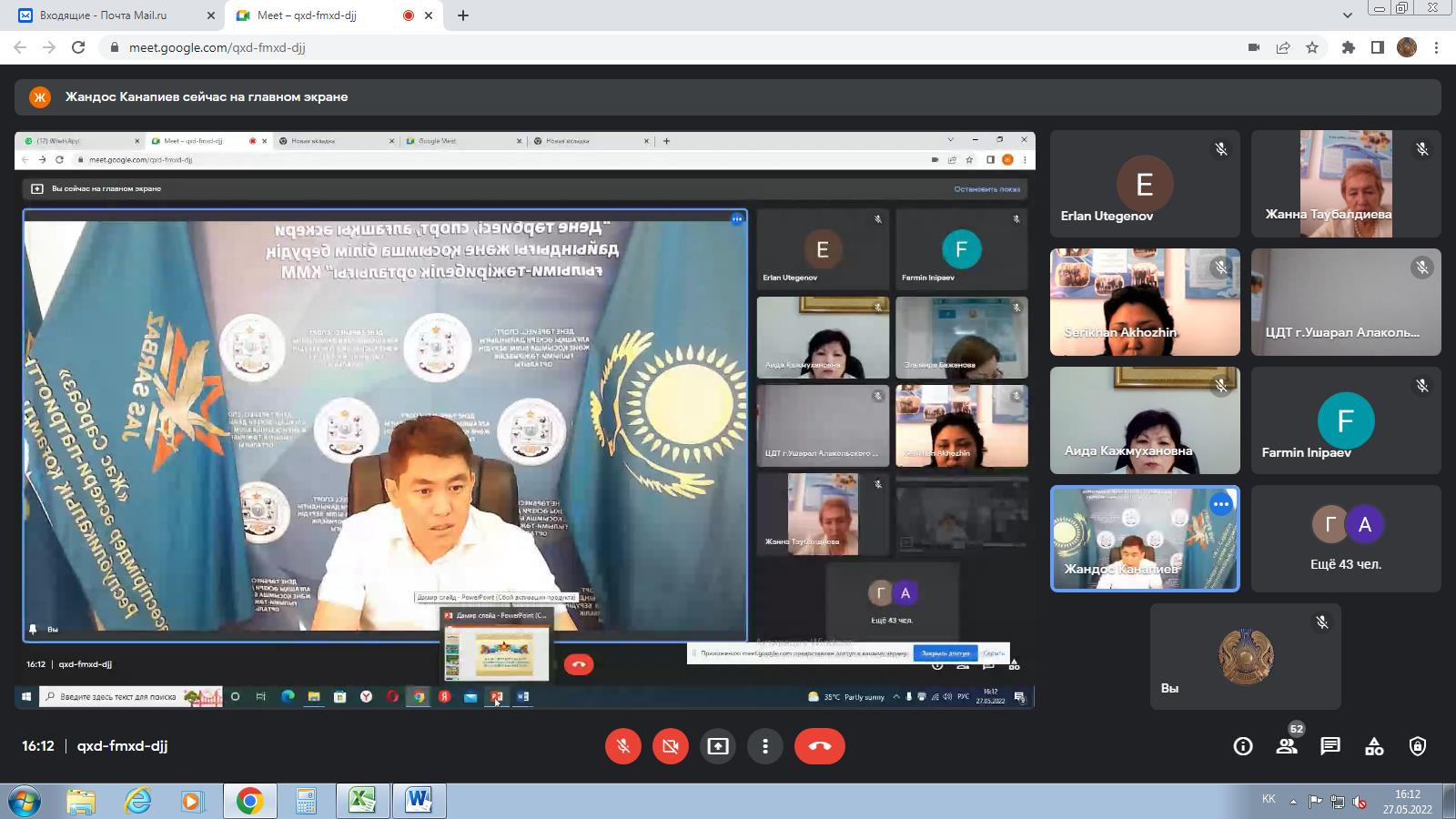
Task: Expand the Chrome tab search chevron
Action: (x=1348, y=15)
